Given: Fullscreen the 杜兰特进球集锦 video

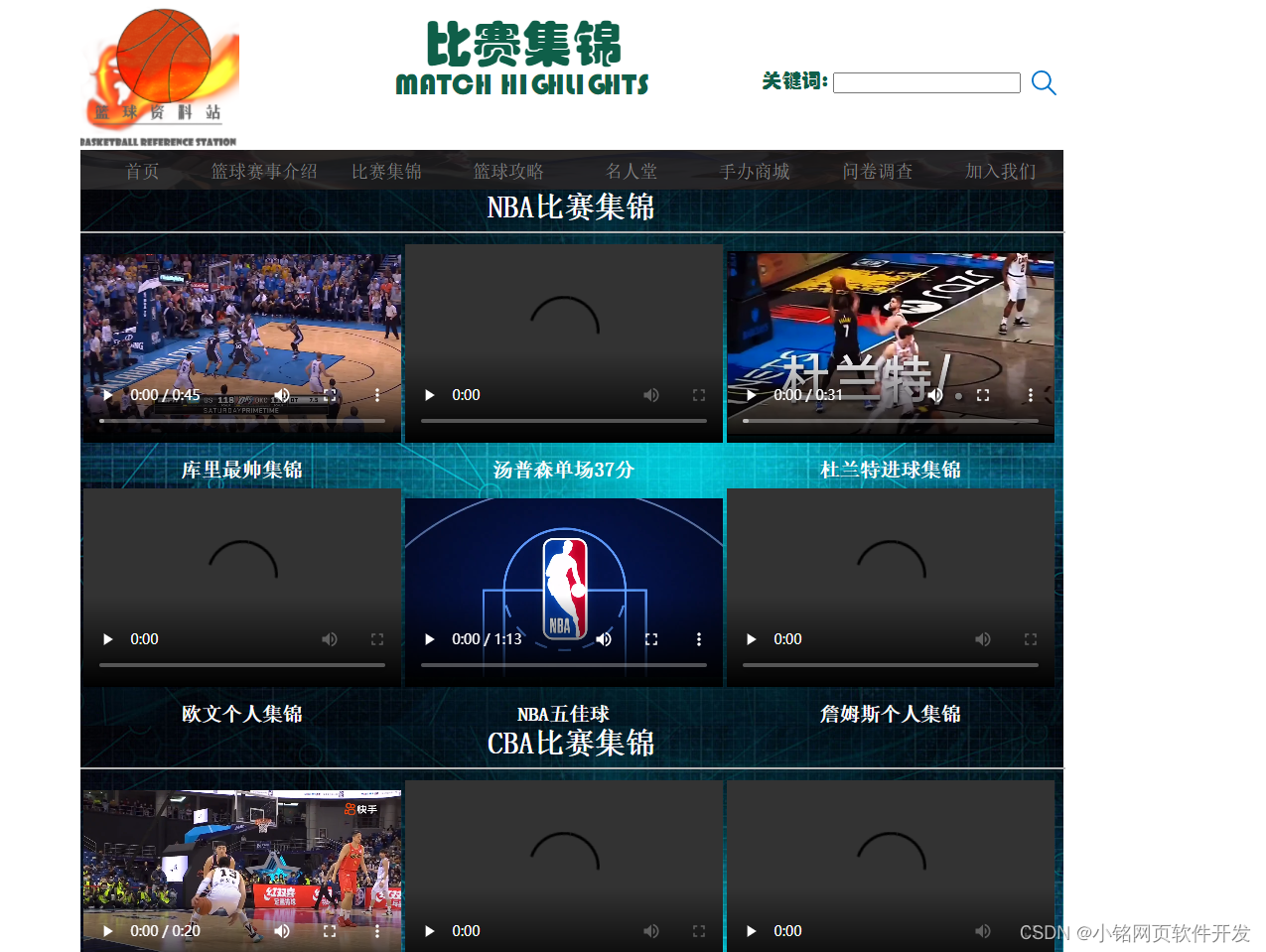Looking at the screenshot, I should (983, 395).
